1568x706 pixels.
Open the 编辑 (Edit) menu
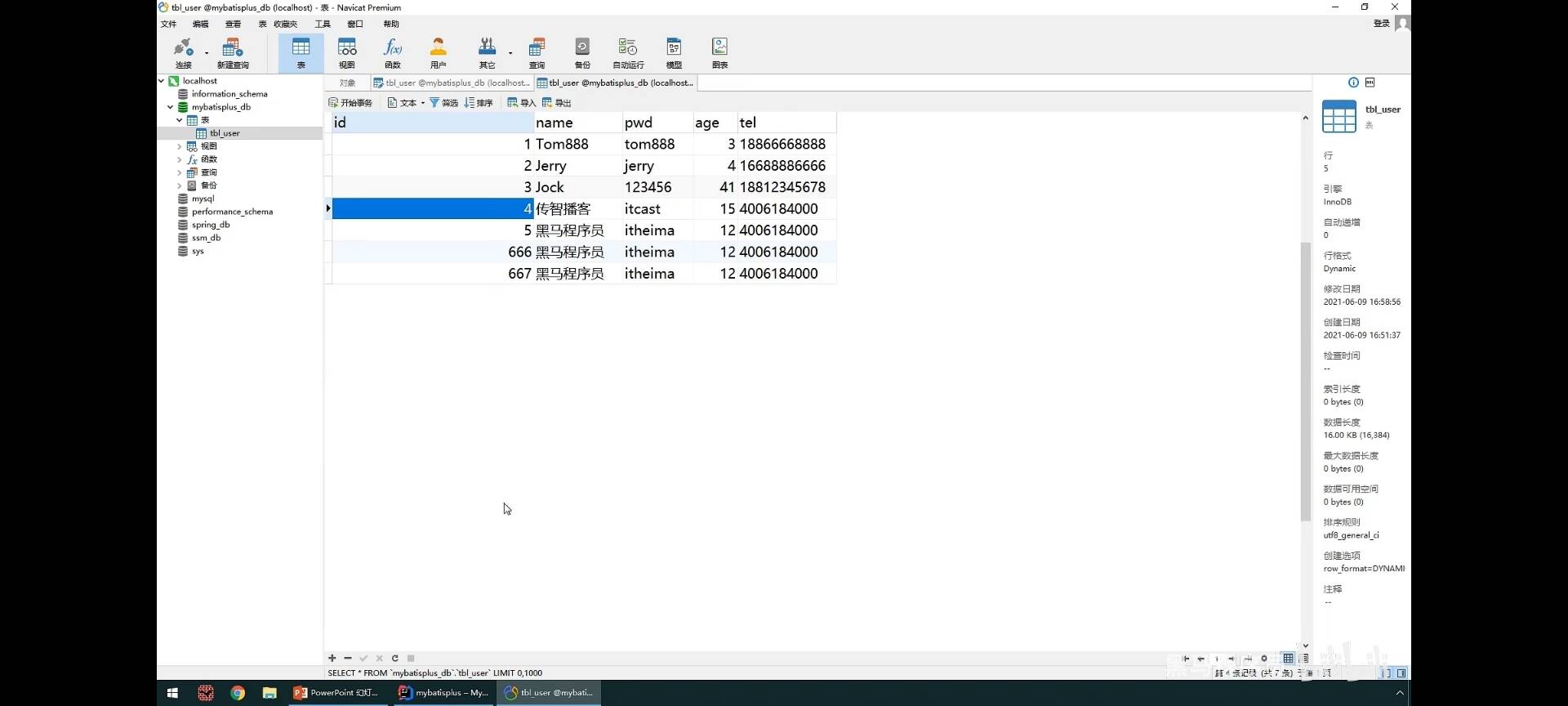[201, 24]
